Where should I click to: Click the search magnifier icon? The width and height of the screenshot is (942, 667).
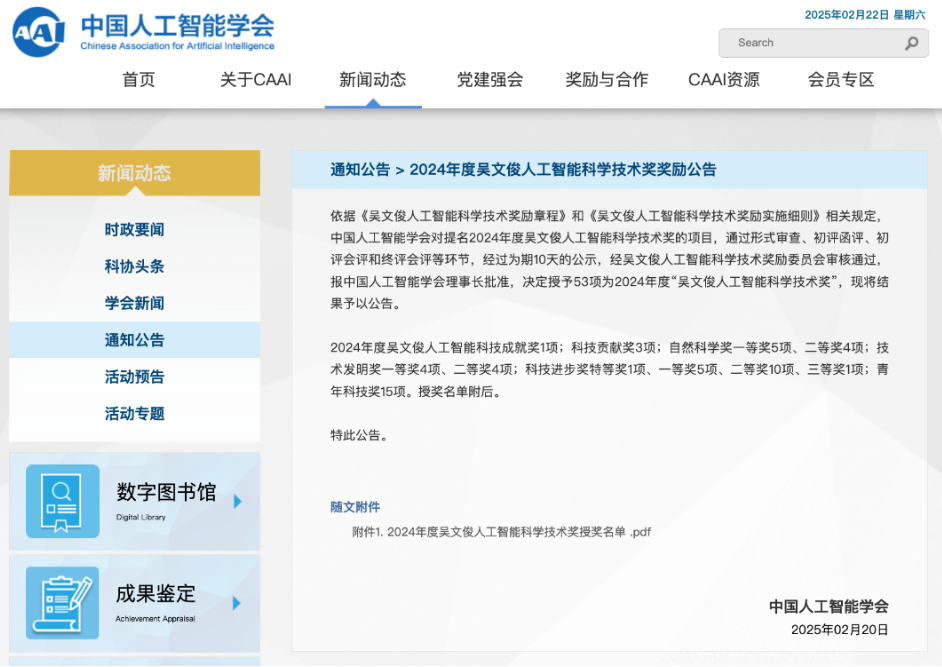tap(911, 43)
